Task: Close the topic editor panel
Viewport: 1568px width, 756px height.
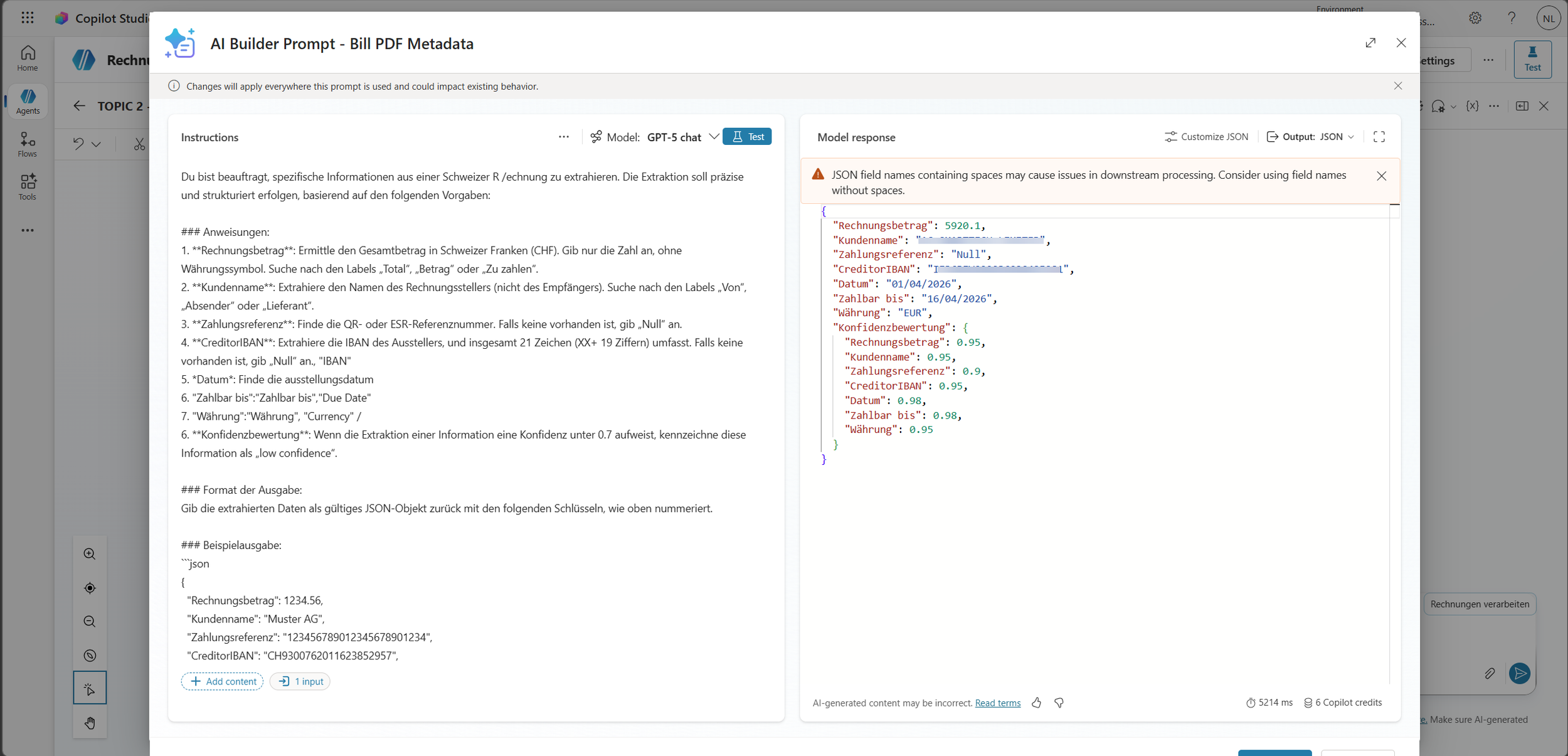Action: [x=1544, y=106]
